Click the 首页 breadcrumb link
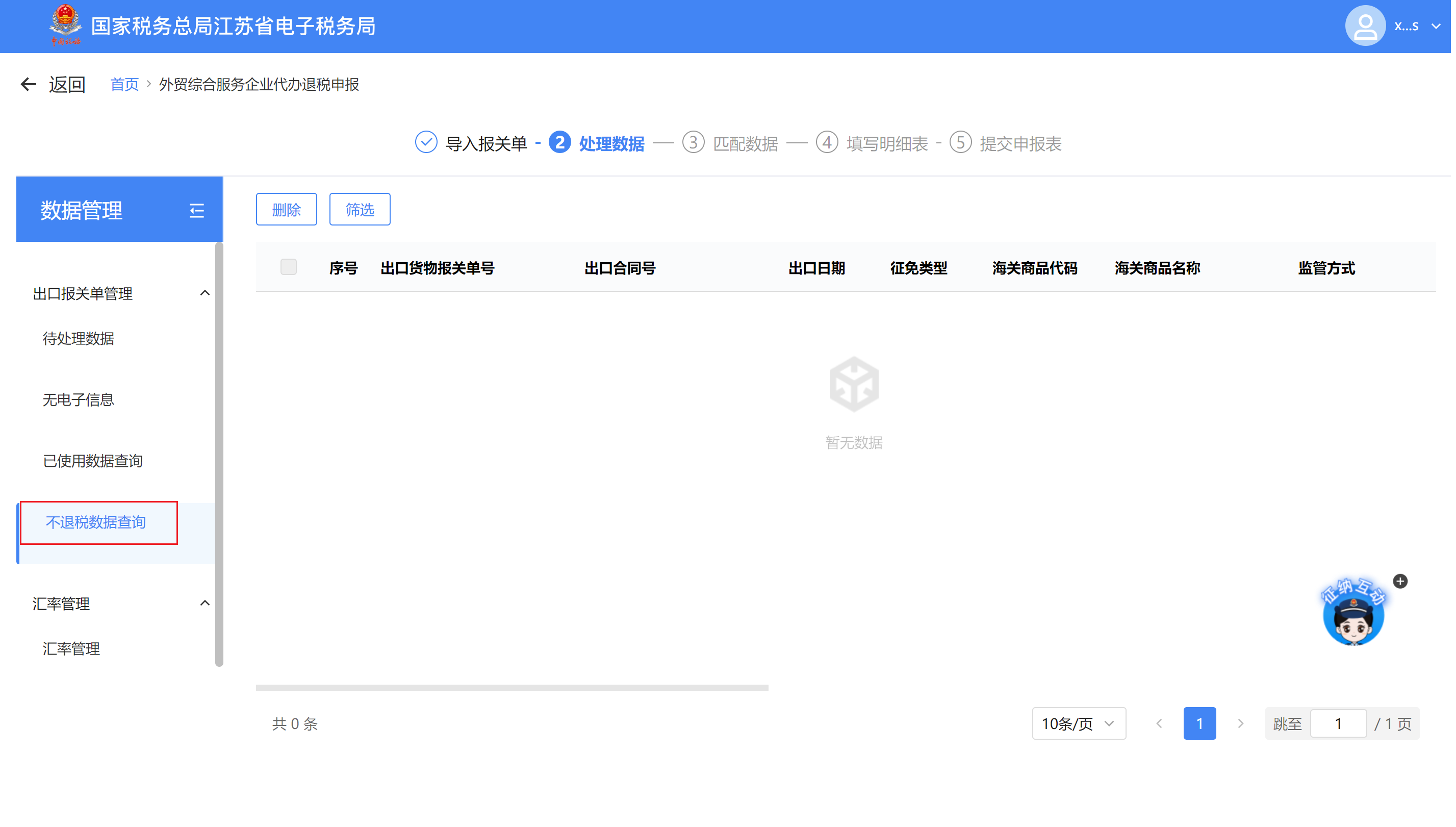 click(125, 85)
